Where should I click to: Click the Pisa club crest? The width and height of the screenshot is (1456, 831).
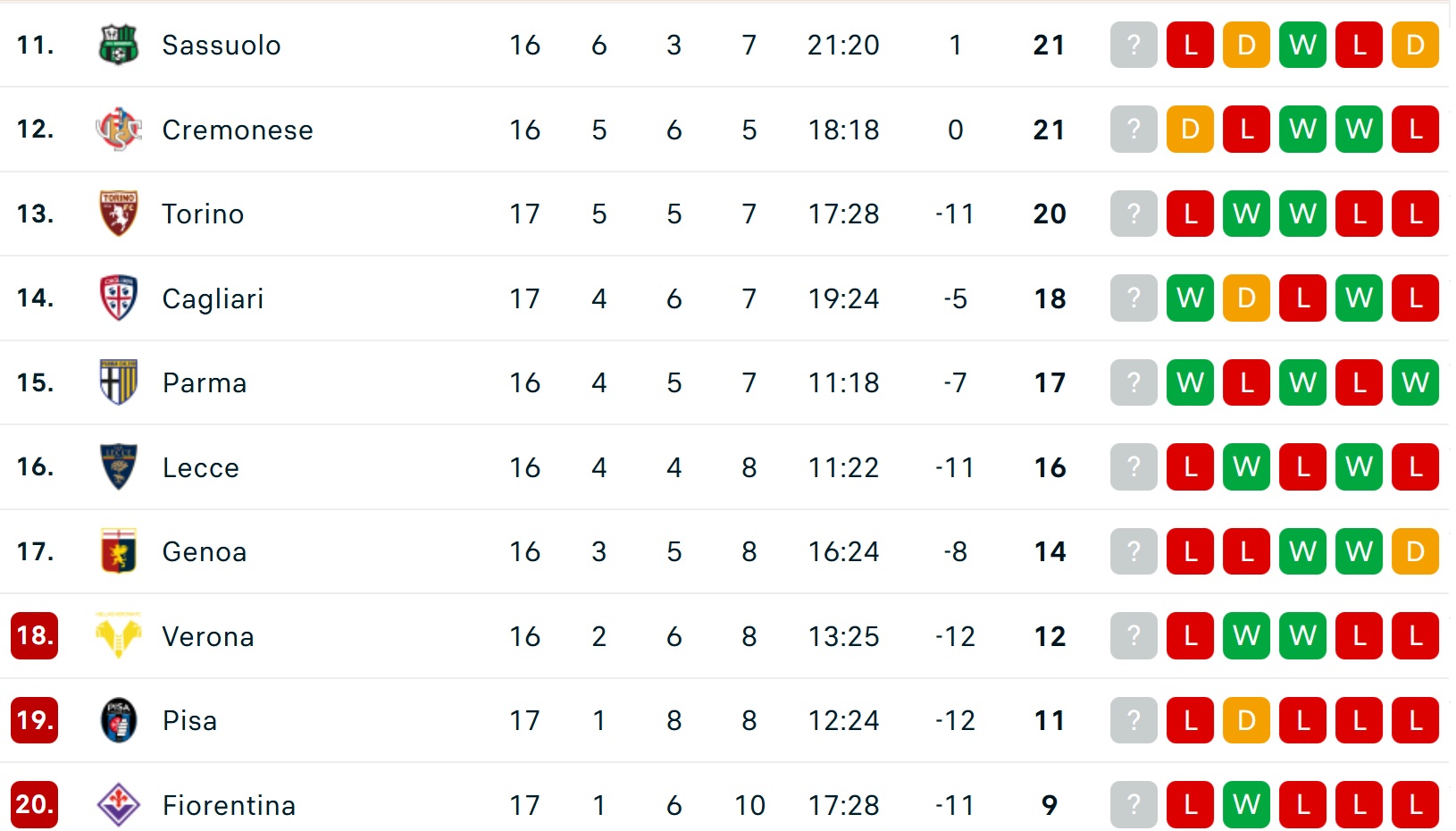[118, 720]
